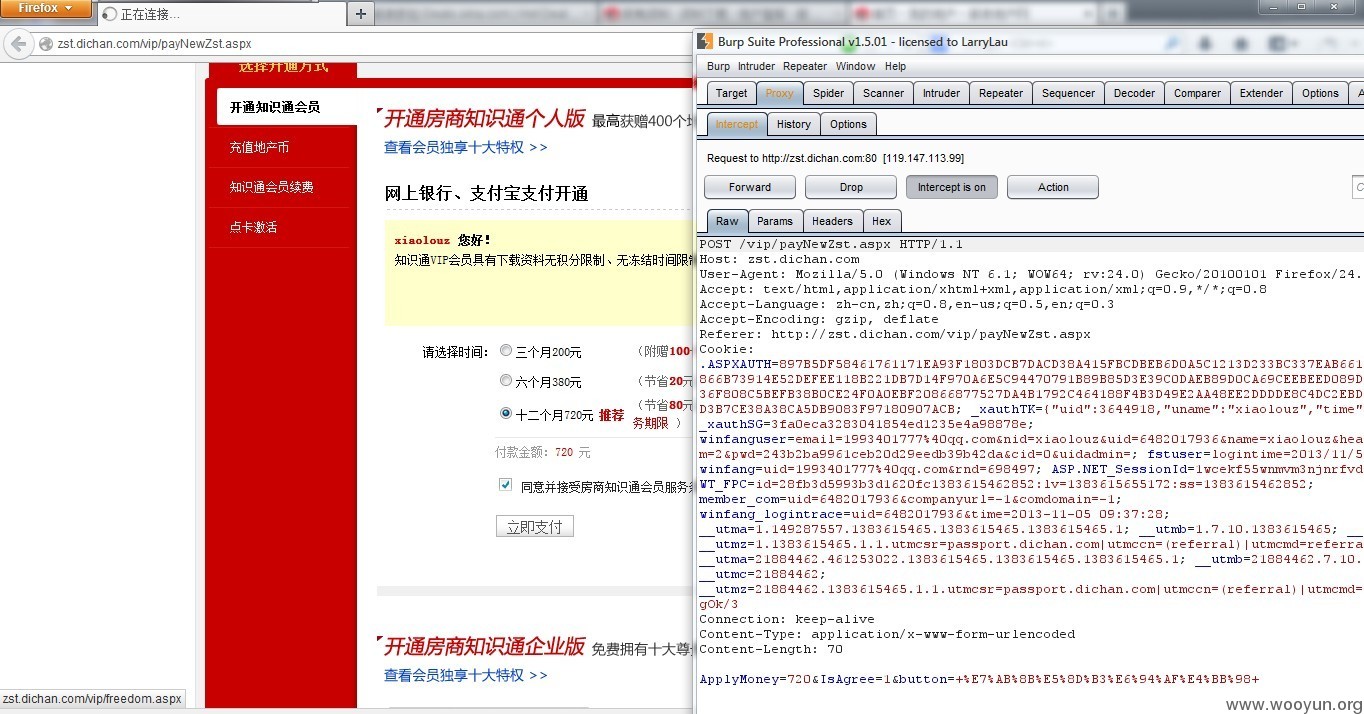Open Help menu in Burp Suite
Image resolution: width=1364 pixels, height=714 pixels.
(x=895, y=66)
